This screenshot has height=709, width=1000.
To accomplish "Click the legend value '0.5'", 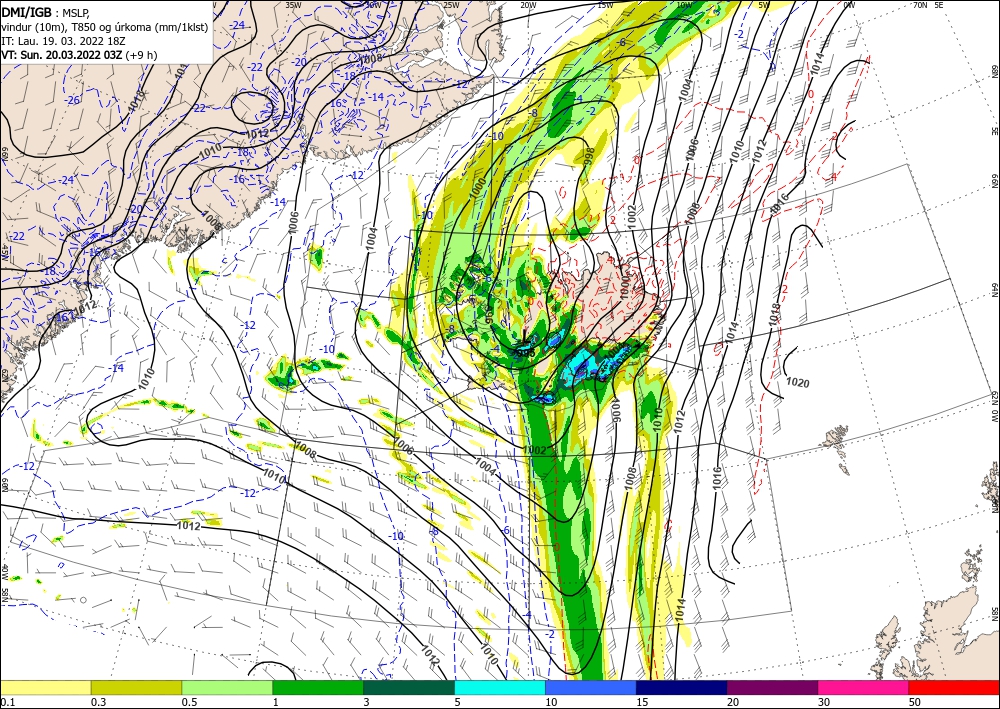I will click(189, 702).
